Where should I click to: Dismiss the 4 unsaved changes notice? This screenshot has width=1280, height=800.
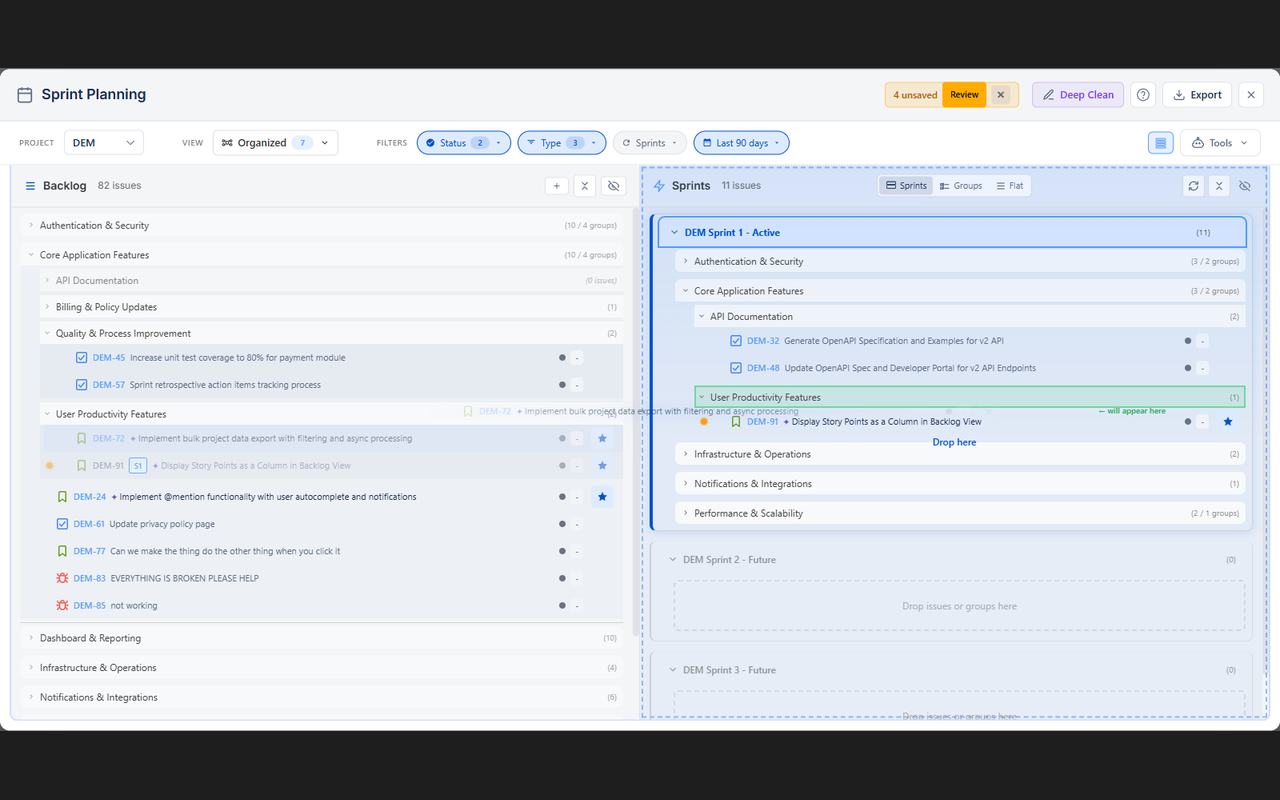(1001, 94)
